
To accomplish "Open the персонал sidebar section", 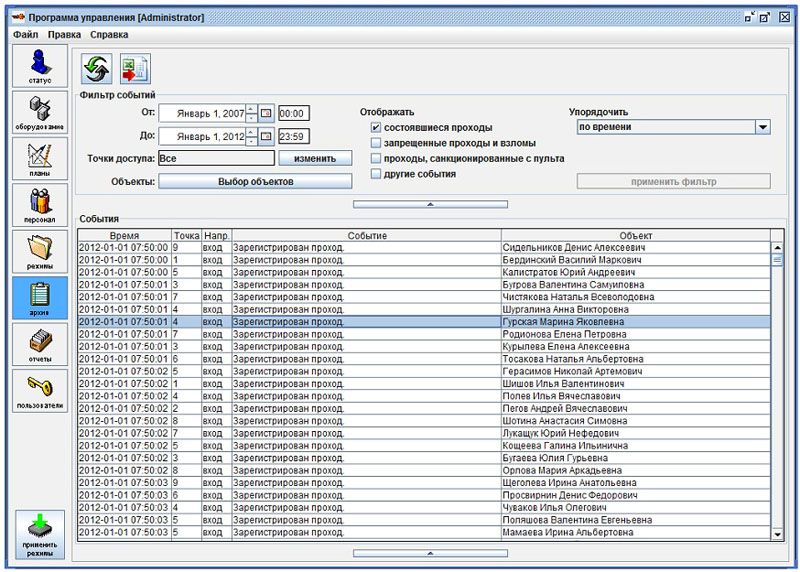I will pos(40,204).
